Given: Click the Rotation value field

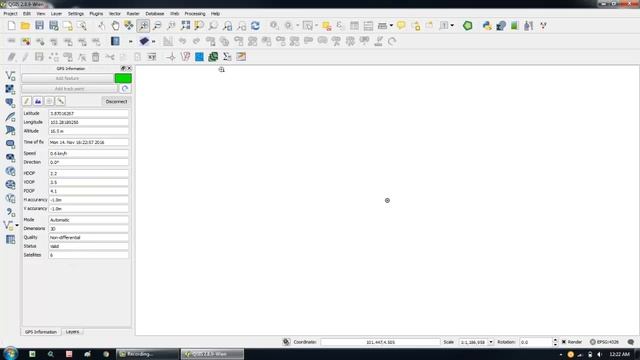Looking at the screenshot, I should (x=536, y=342).
